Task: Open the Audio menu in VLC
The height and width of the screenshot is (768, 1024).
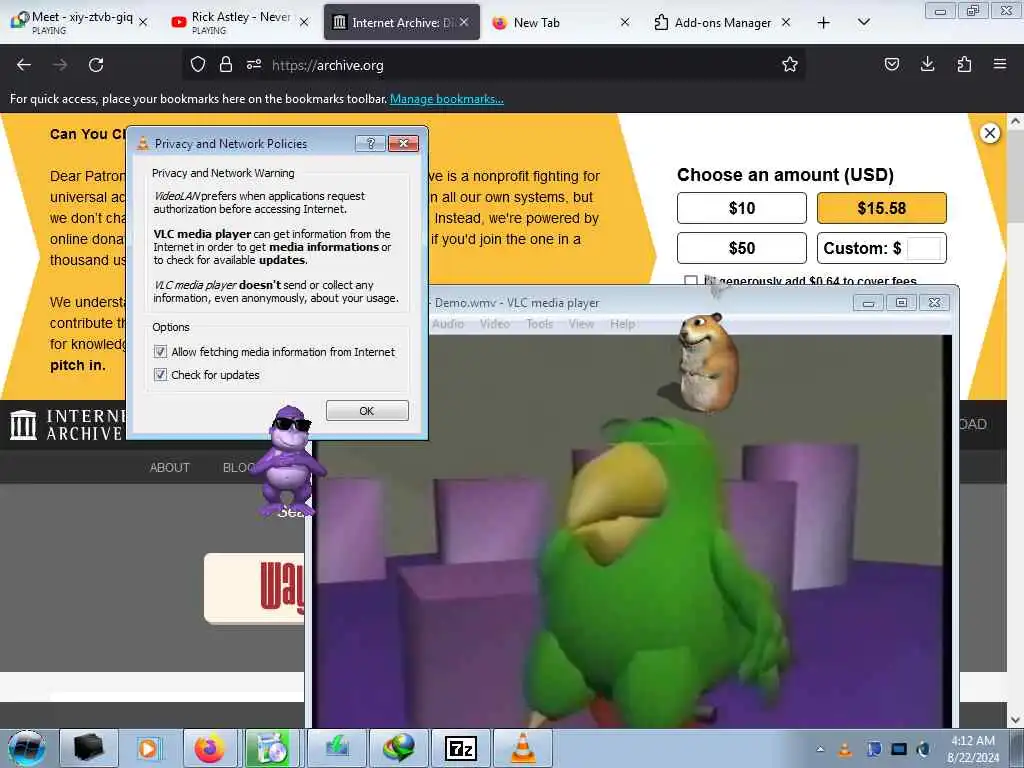Action: (x=448, y=324)
